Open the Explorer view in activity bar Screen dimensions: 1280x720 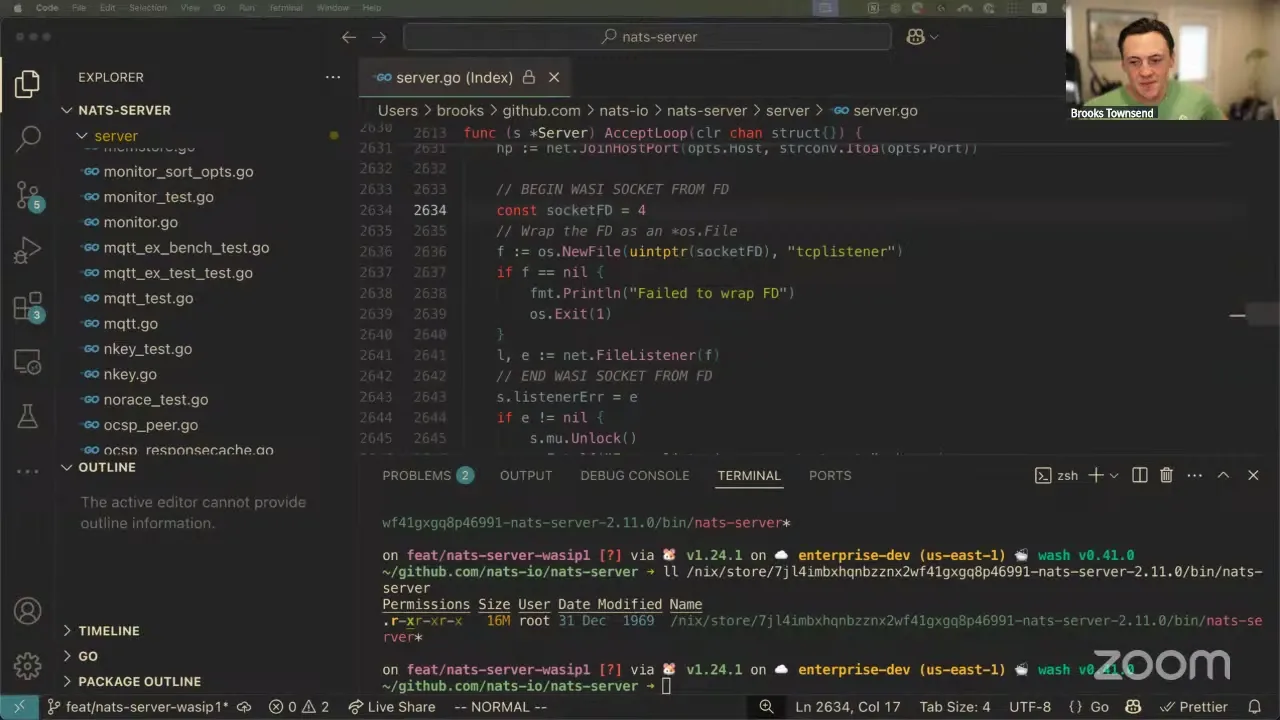point(27,84)
